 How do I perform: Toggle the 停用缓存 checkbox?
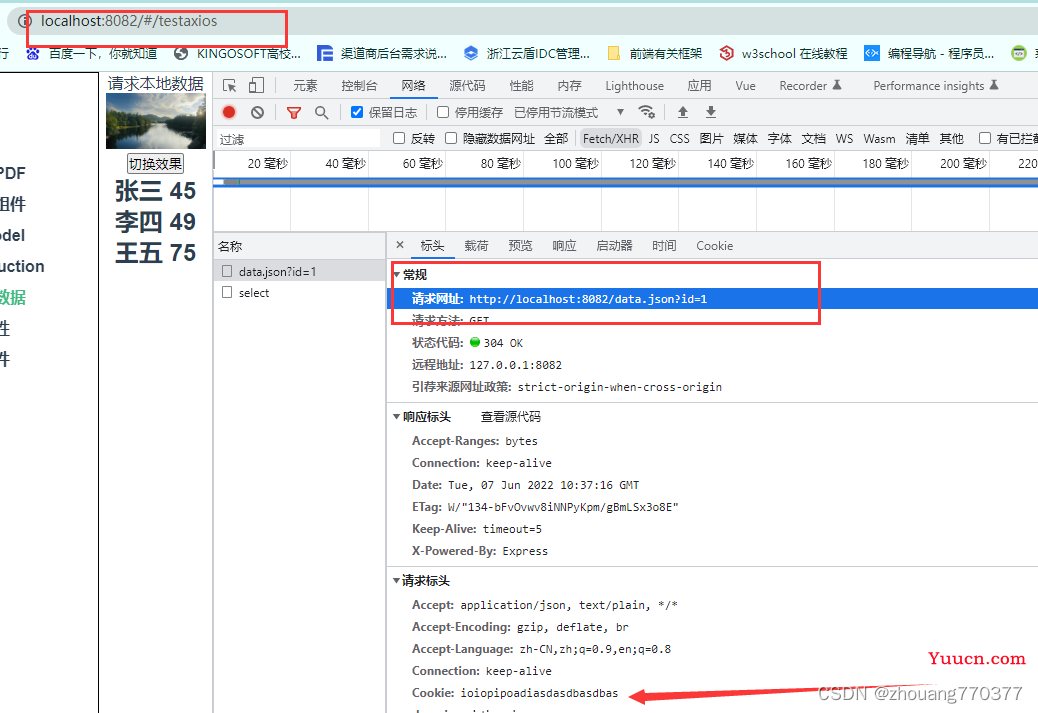(443, 112)
